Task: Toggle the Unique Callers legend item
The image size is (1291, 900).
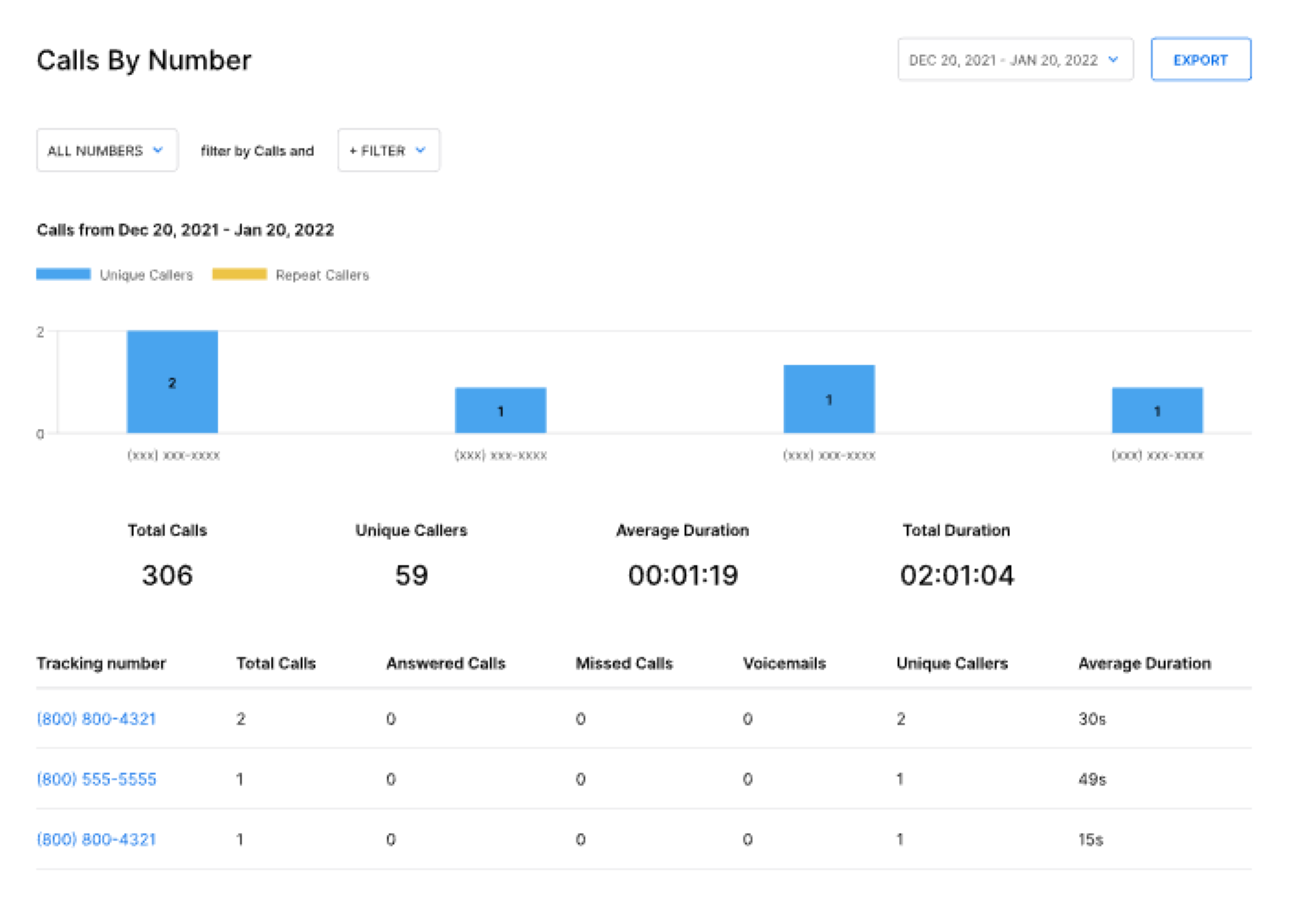Action: (x=145, y=274)
